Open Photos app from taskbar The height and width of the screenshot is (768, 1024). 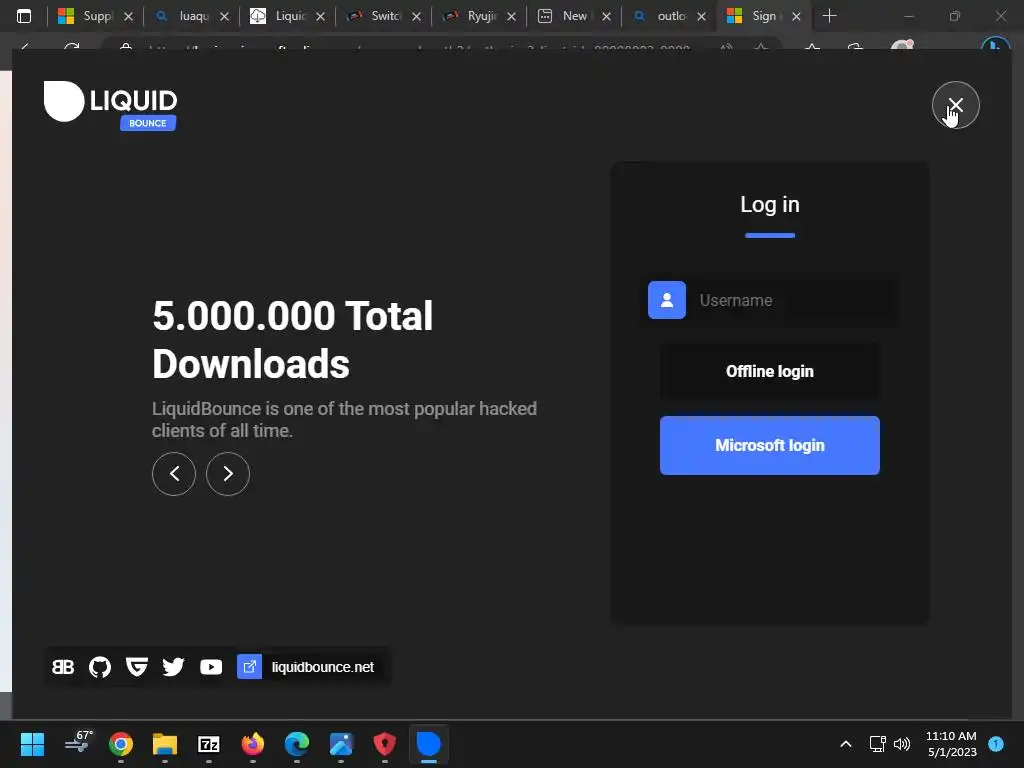click(341, 744)
